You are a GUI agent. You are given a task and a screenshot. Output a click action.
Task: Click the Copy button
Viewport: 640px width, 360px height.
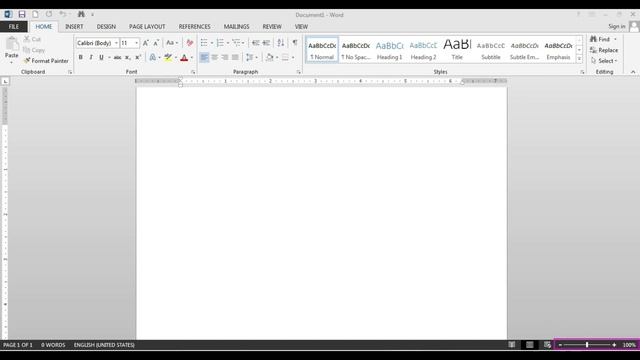click(34, 50)
